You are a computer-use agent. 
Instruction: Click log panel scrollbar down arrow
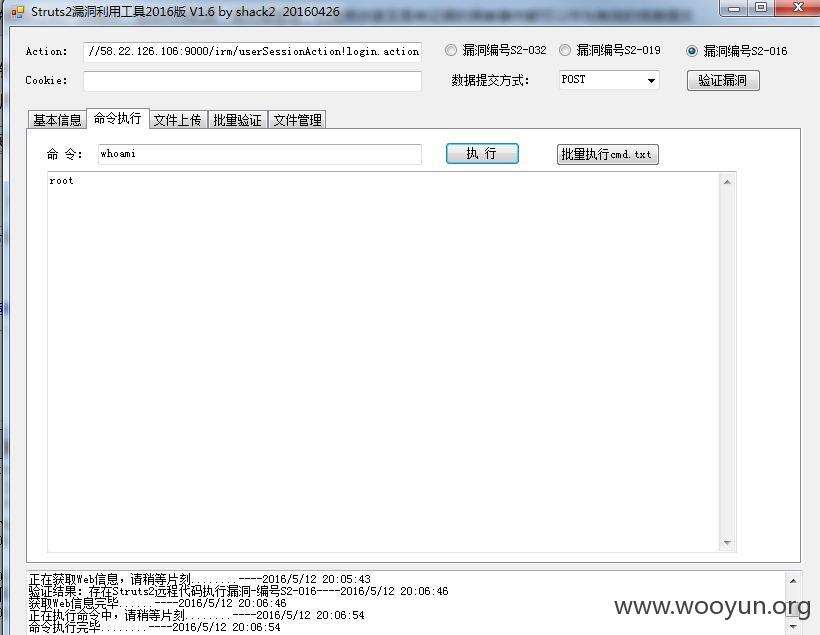pyautogui.click(x=793, y=626)
